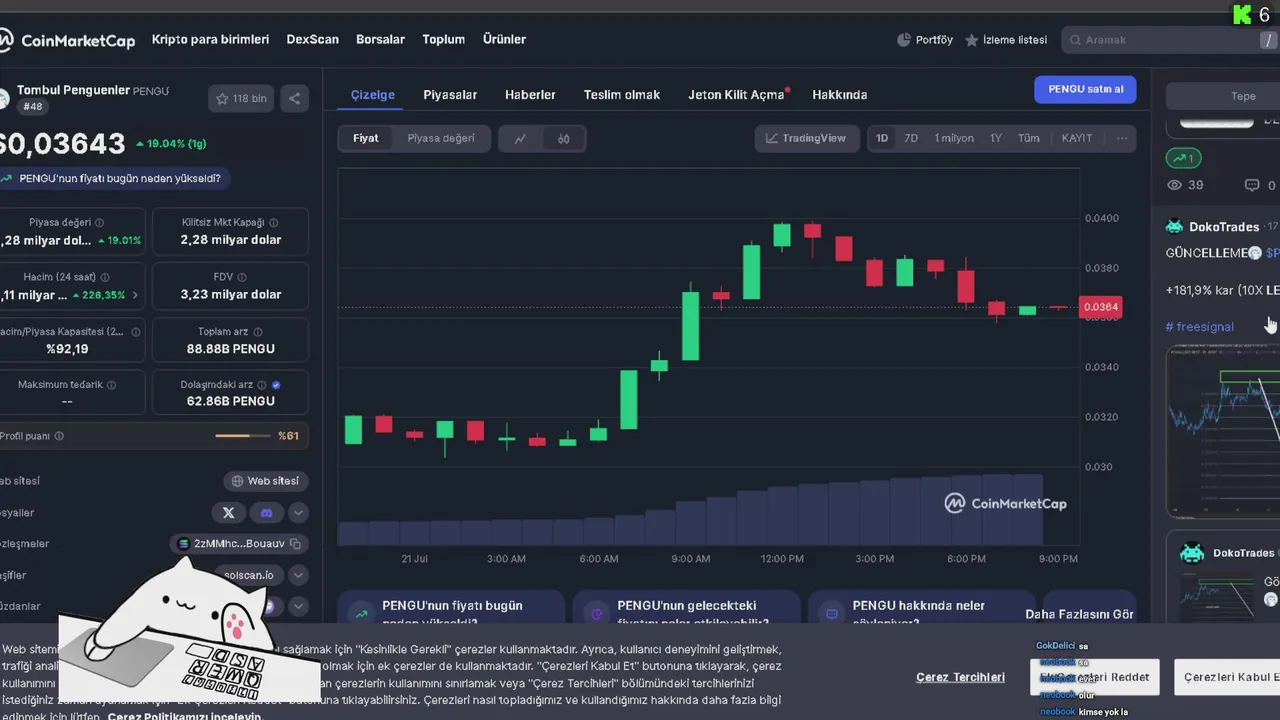Expand the explorers dropdown next to solscan.io
This screenshot has height=720, width=1280.
(298, 575)
